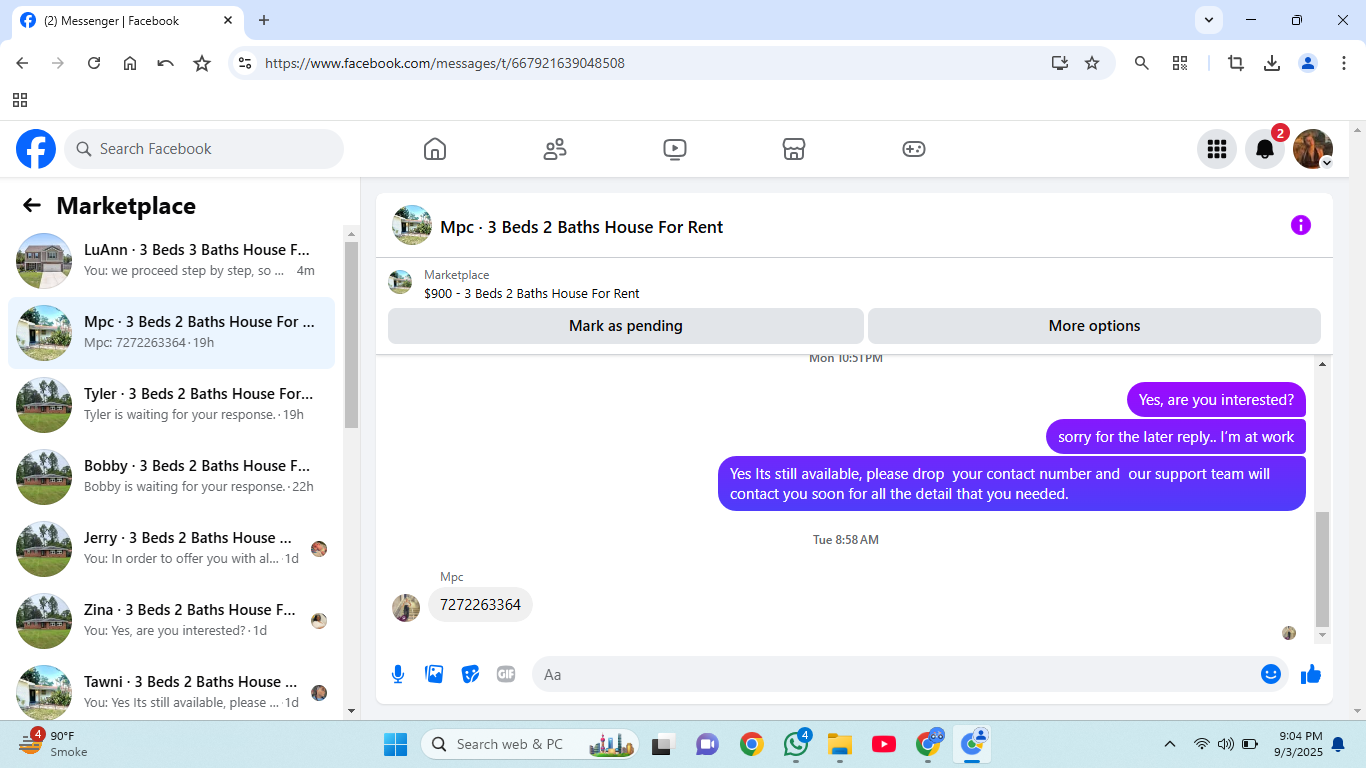Open the $900 listing link
The image size is (1366, 768).
[531, 293]
